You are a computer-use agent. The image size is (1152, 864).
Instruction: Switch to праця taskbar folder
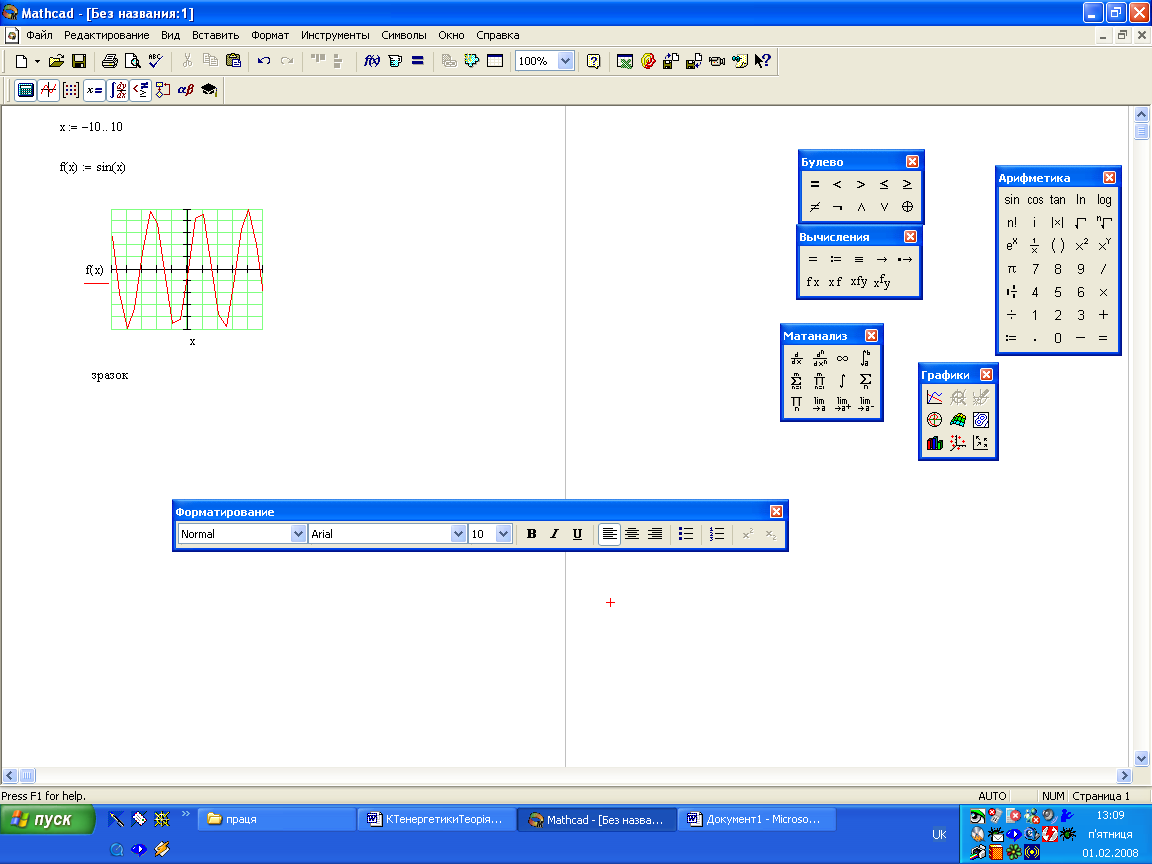tap(276, 819)
